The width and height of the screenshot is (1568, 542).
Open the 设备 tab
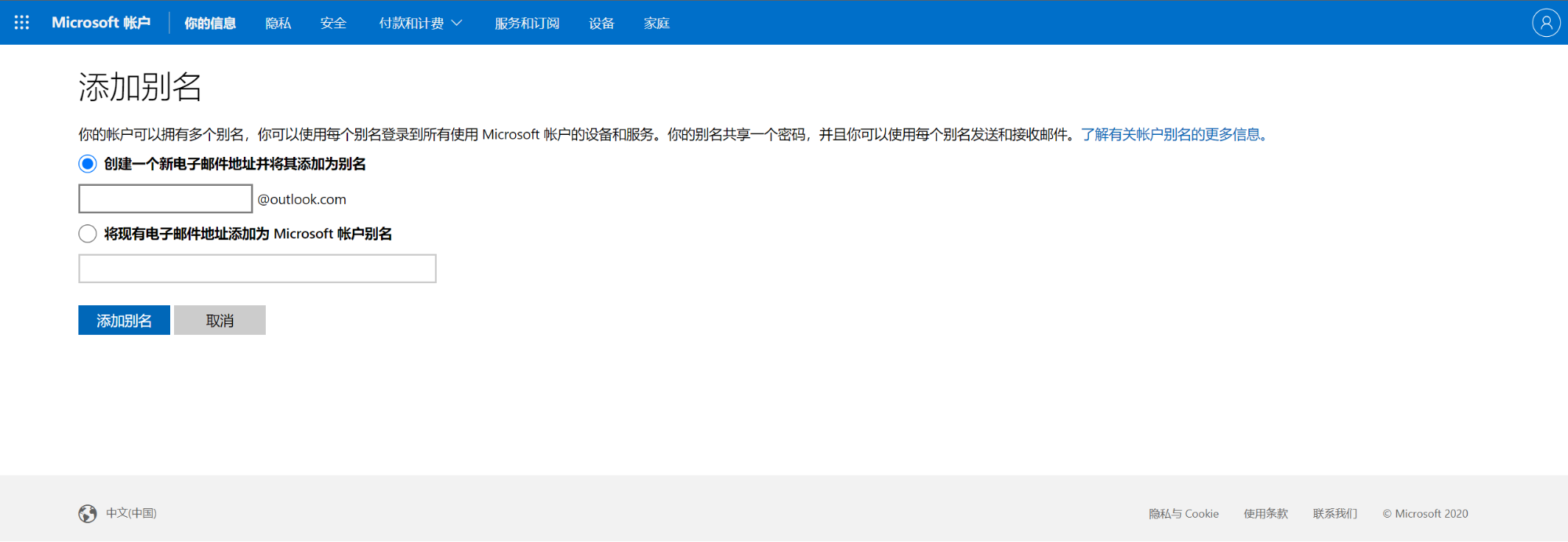pos(601,24)
